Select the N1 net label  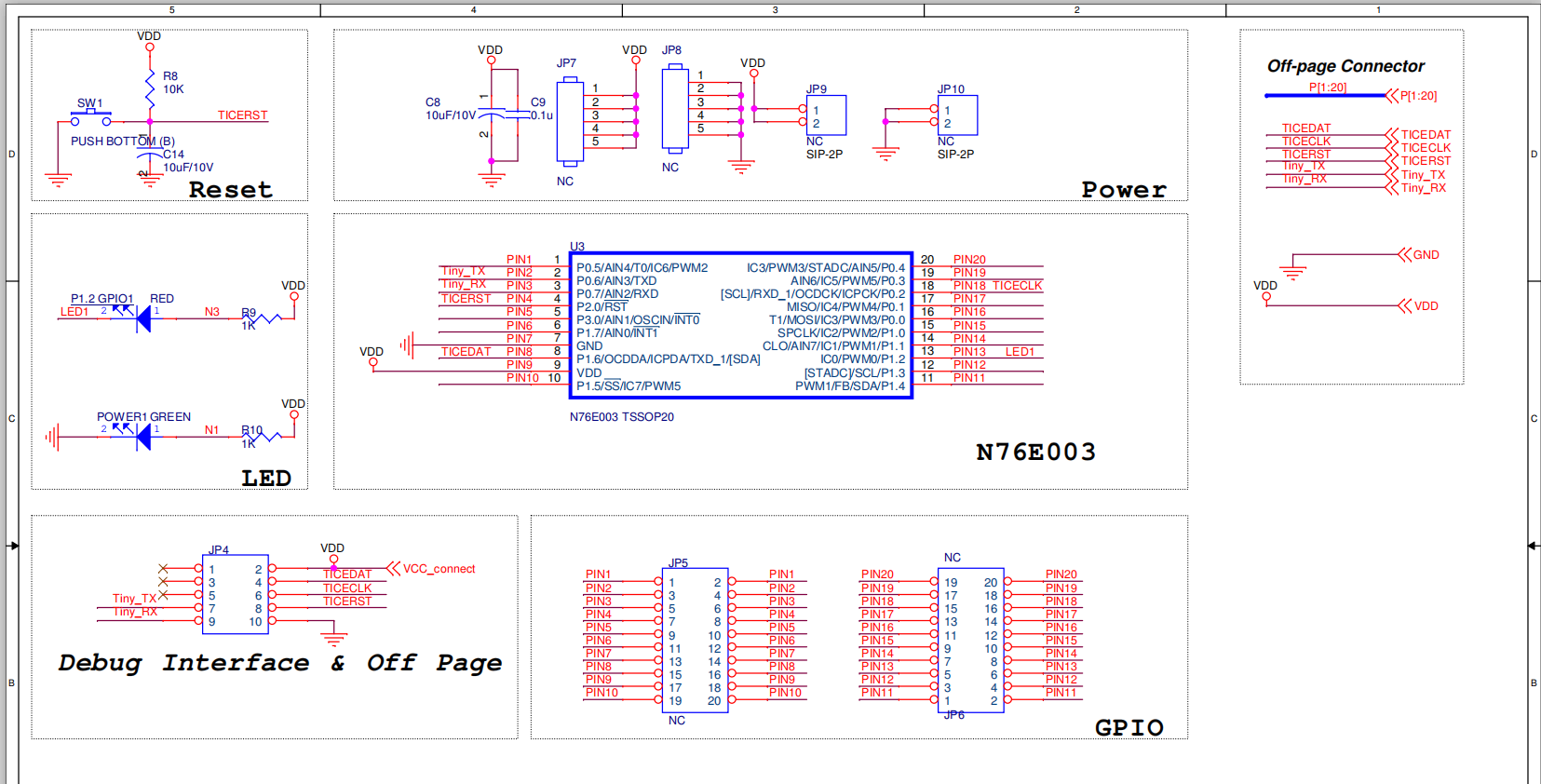[212, 430]
